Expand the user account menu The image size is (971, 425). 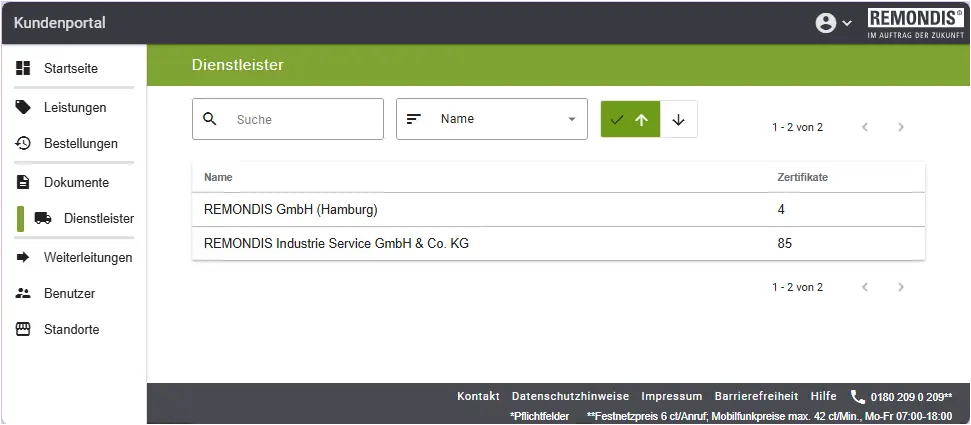pyautogui.click(x=833, y=23)
